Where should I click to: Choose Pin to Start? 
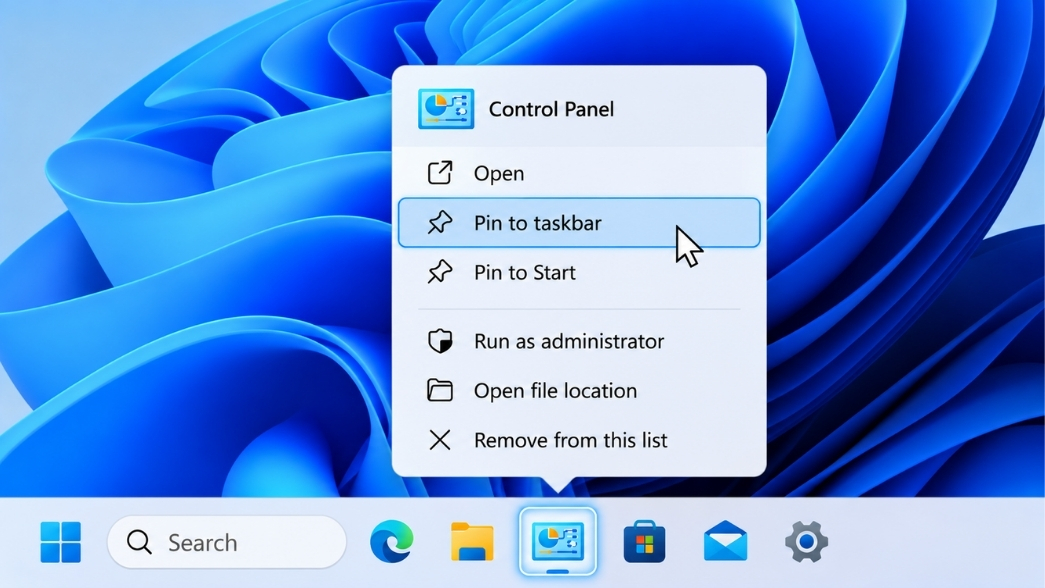(578, 272)
